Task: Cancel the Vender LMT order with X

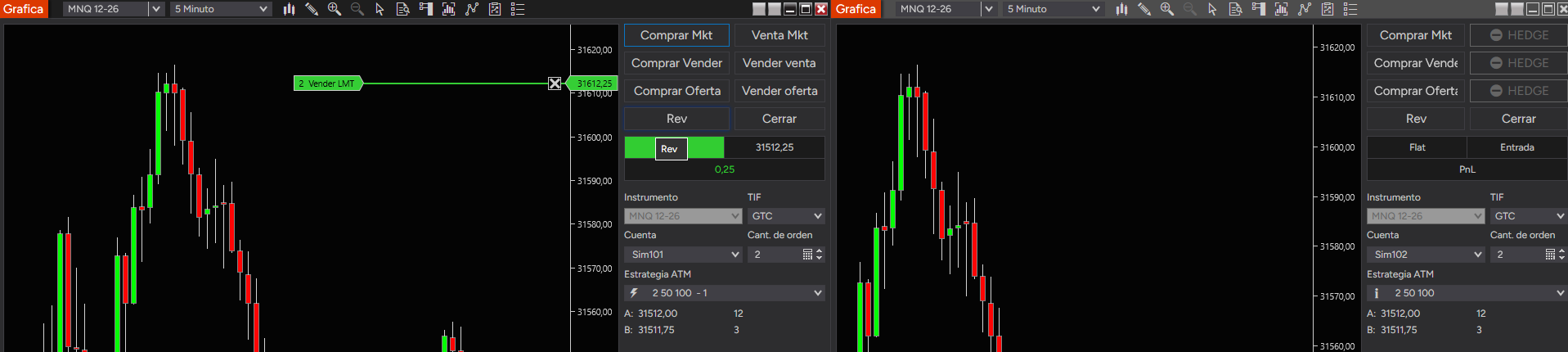Action: point(555,83)
